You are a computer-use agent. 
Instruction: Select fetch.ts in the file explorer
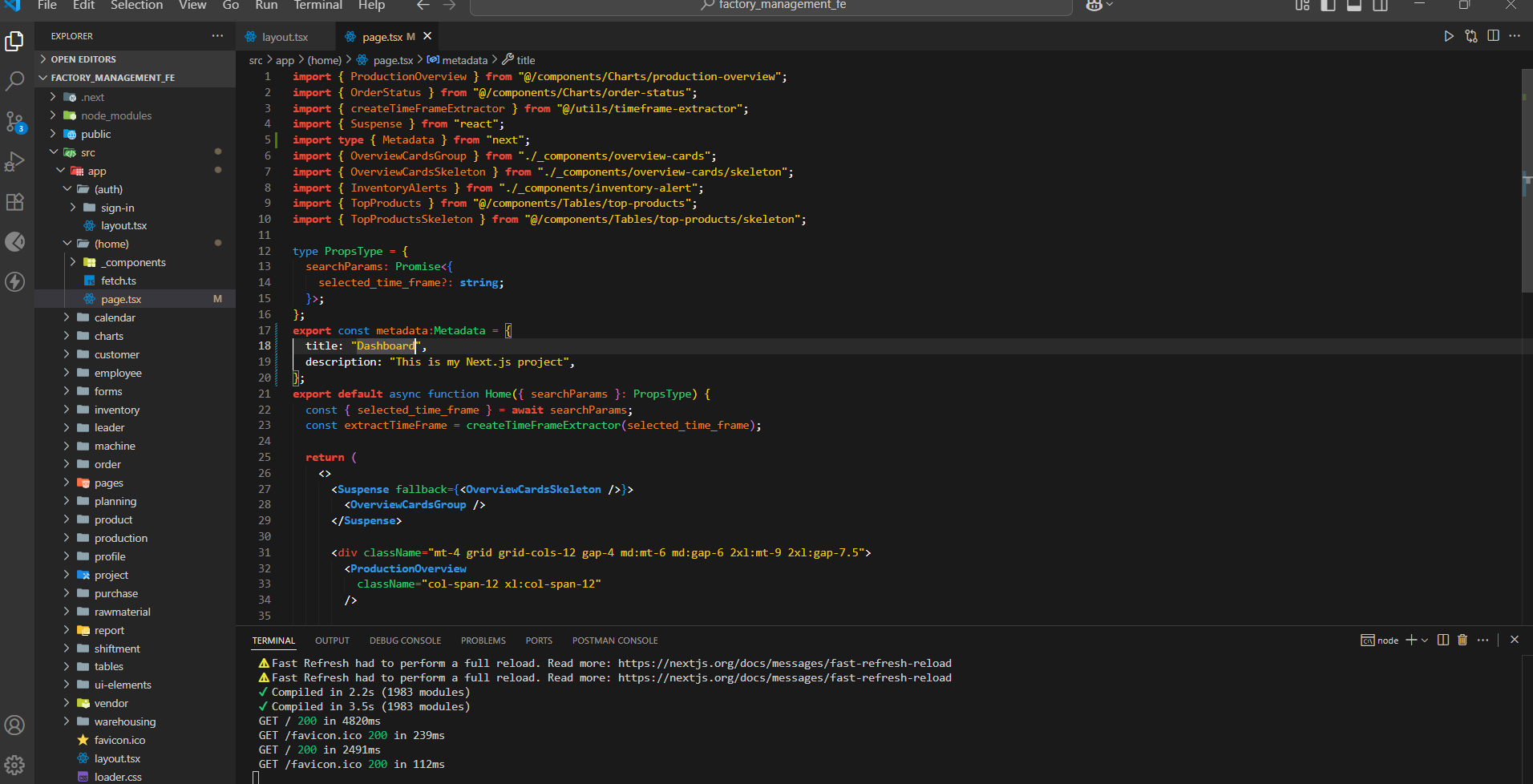click(119, 281)
